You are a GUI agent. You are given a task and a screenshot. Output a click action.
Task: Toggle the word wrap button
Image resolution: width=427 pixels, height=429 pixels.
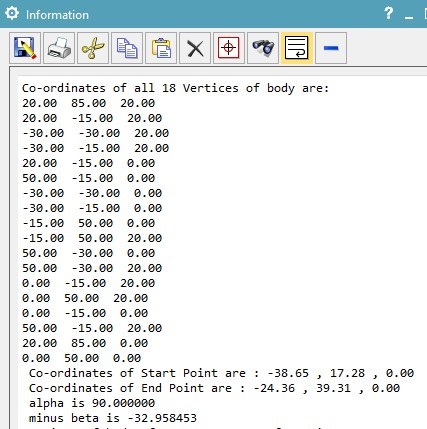297,48
